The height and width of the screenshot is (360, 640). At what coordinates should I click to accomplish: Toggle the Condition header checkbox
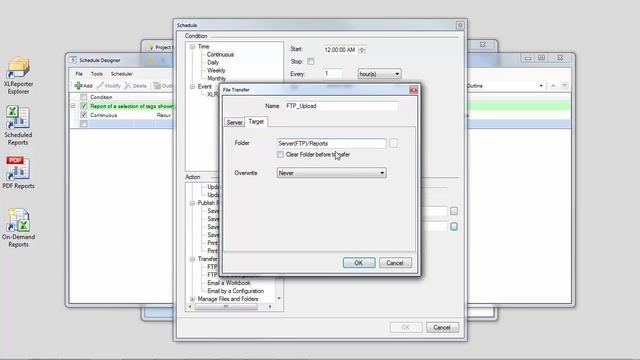point(84,97)
